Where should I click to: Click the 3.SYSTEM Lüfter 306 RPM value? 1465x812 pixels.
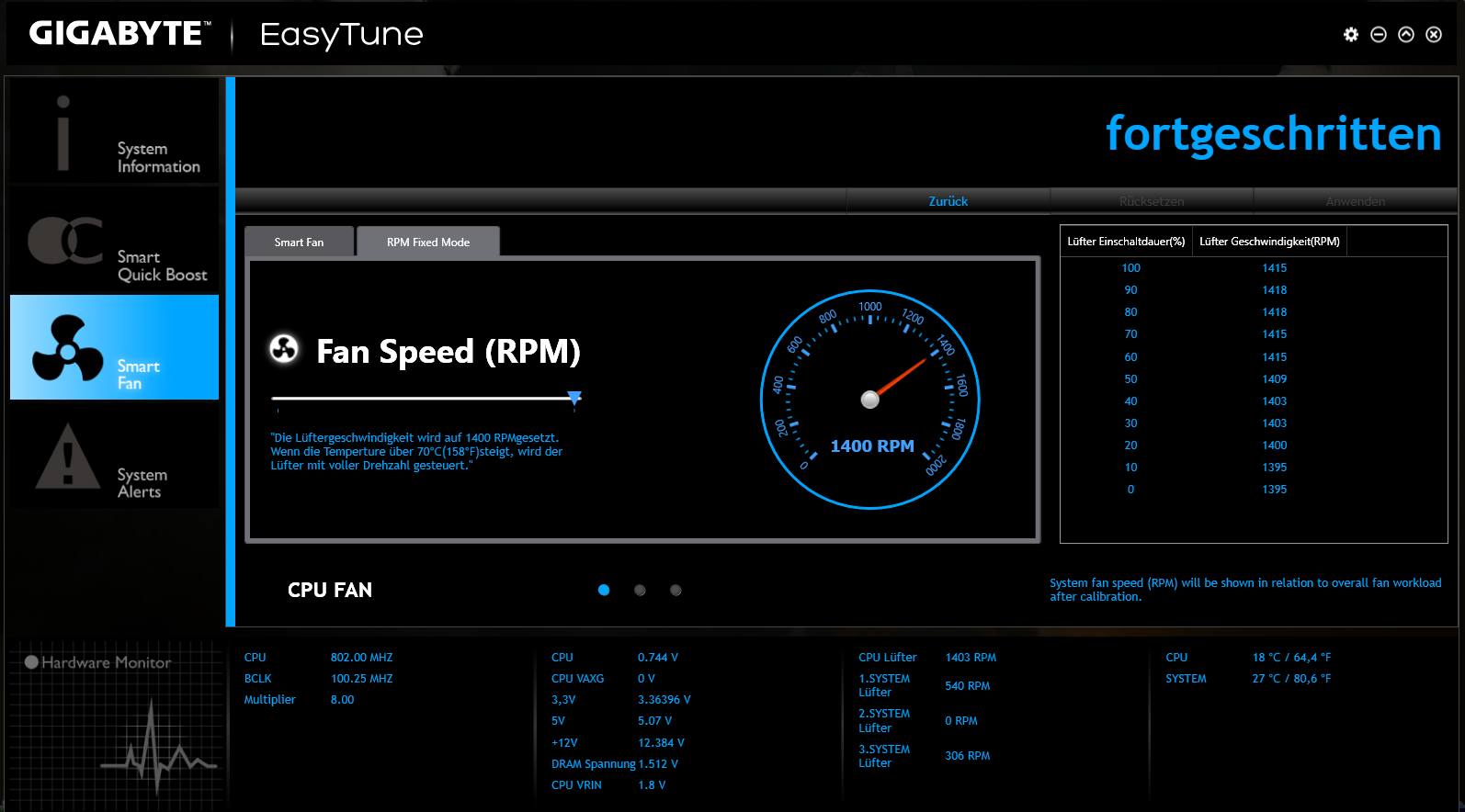pos(967,756)
